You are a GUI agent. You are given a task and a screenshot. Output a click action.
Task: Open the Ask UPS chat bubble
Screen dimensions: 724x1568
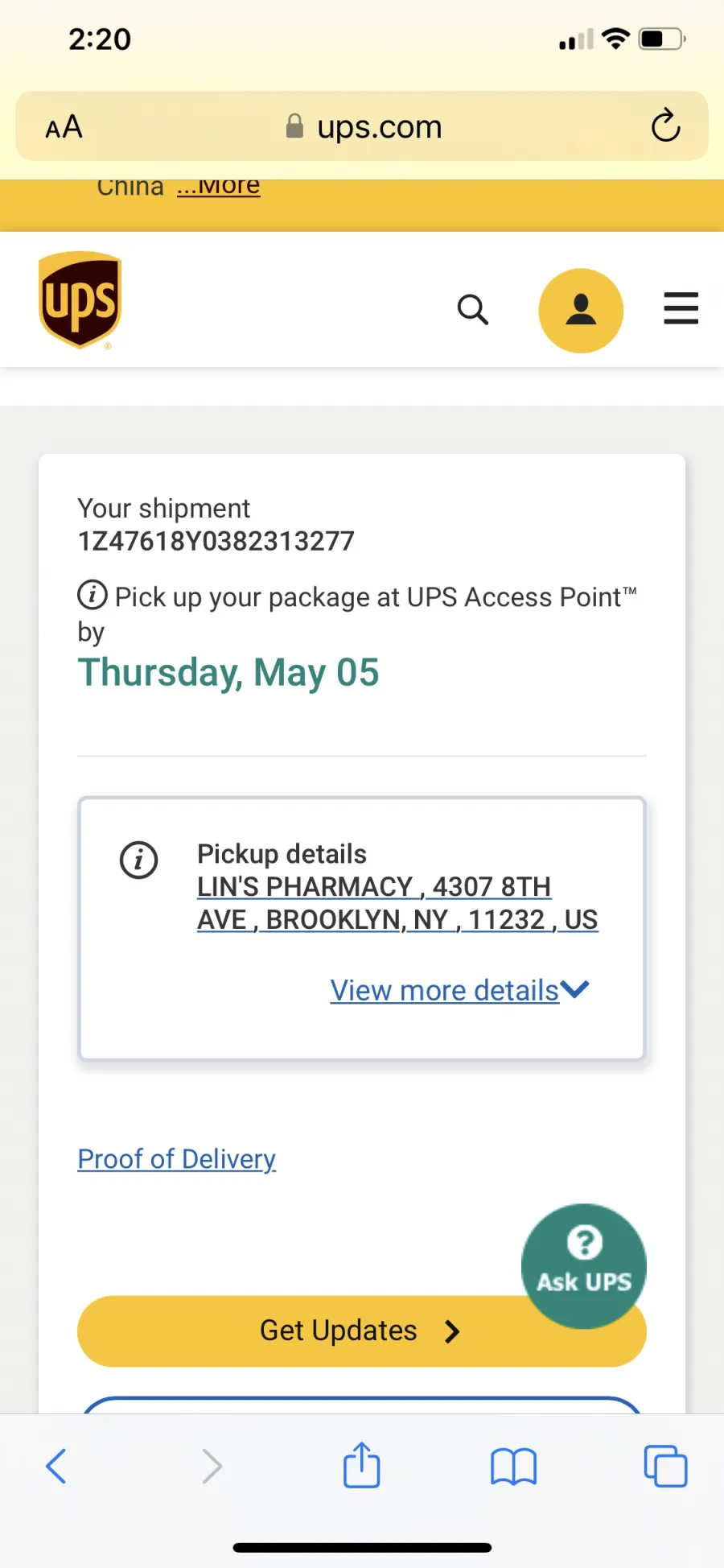[584, 1265]
